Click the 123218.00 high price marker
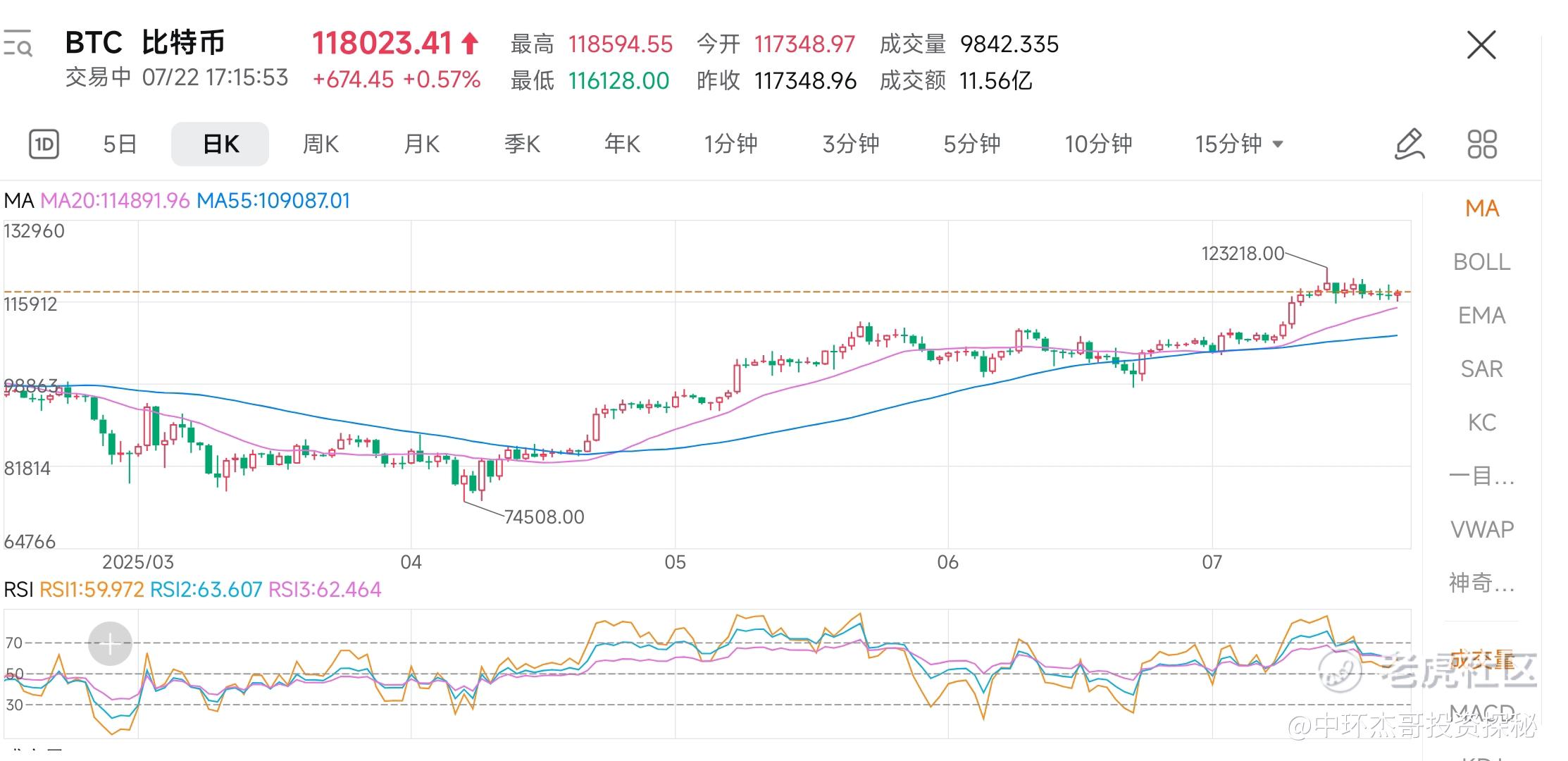 (x=1242, y=254)
